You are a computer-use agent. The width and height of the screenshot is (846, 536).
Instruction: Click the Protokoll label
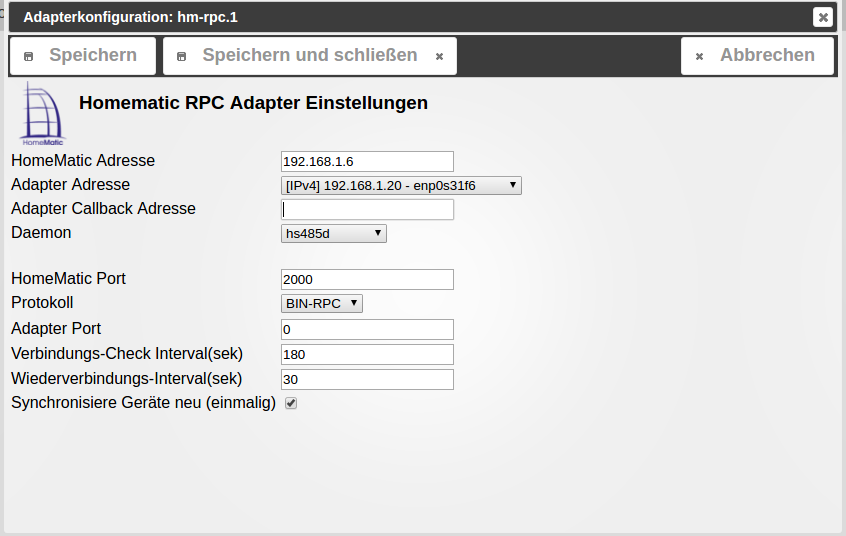42,302
